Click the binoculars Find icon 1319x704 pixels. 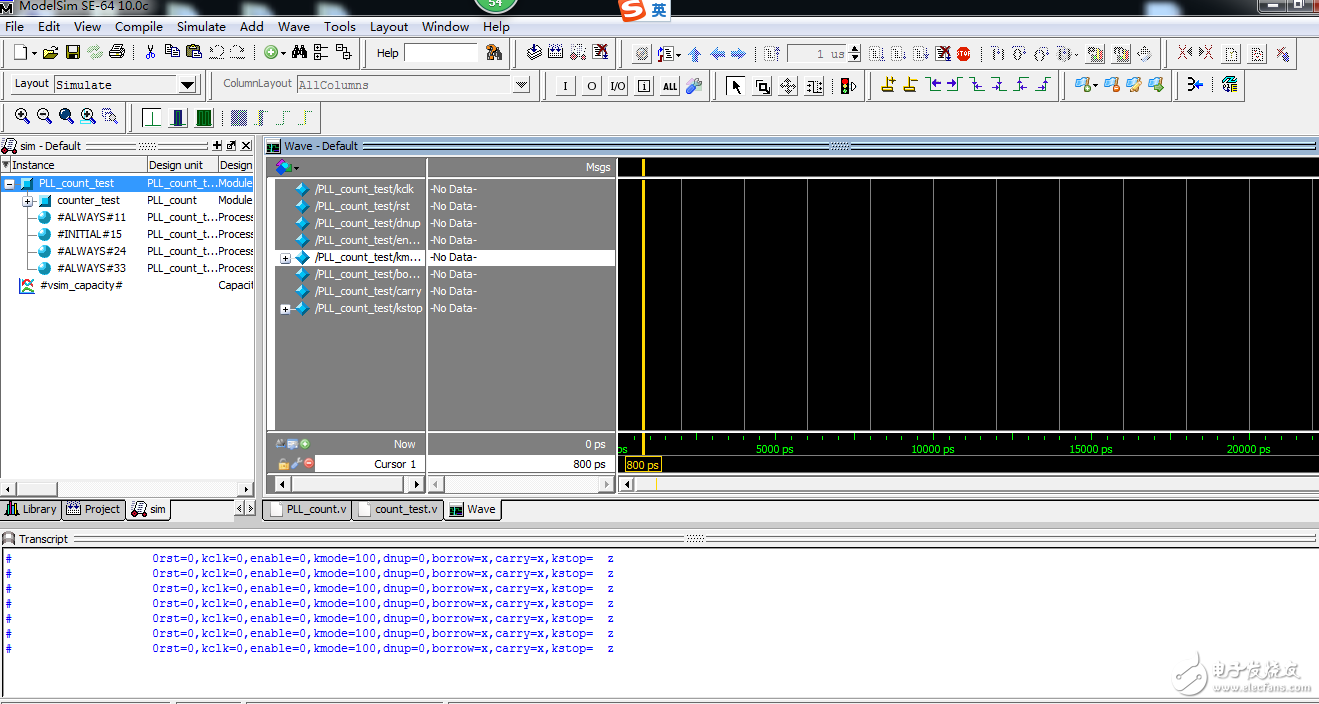click(x=298, y=52)
